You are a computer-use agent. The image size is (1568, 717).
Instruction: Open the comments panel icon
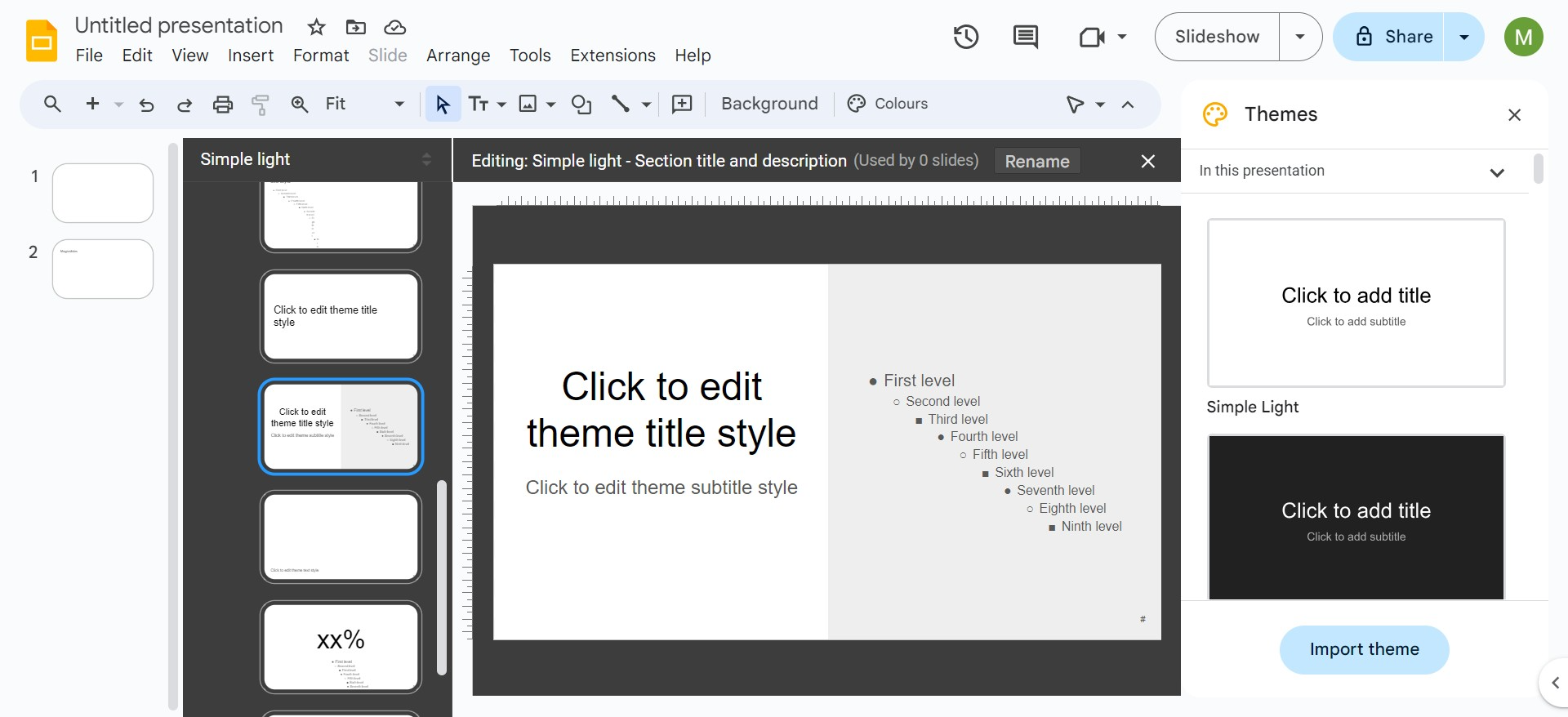[x=1025, y=37]
